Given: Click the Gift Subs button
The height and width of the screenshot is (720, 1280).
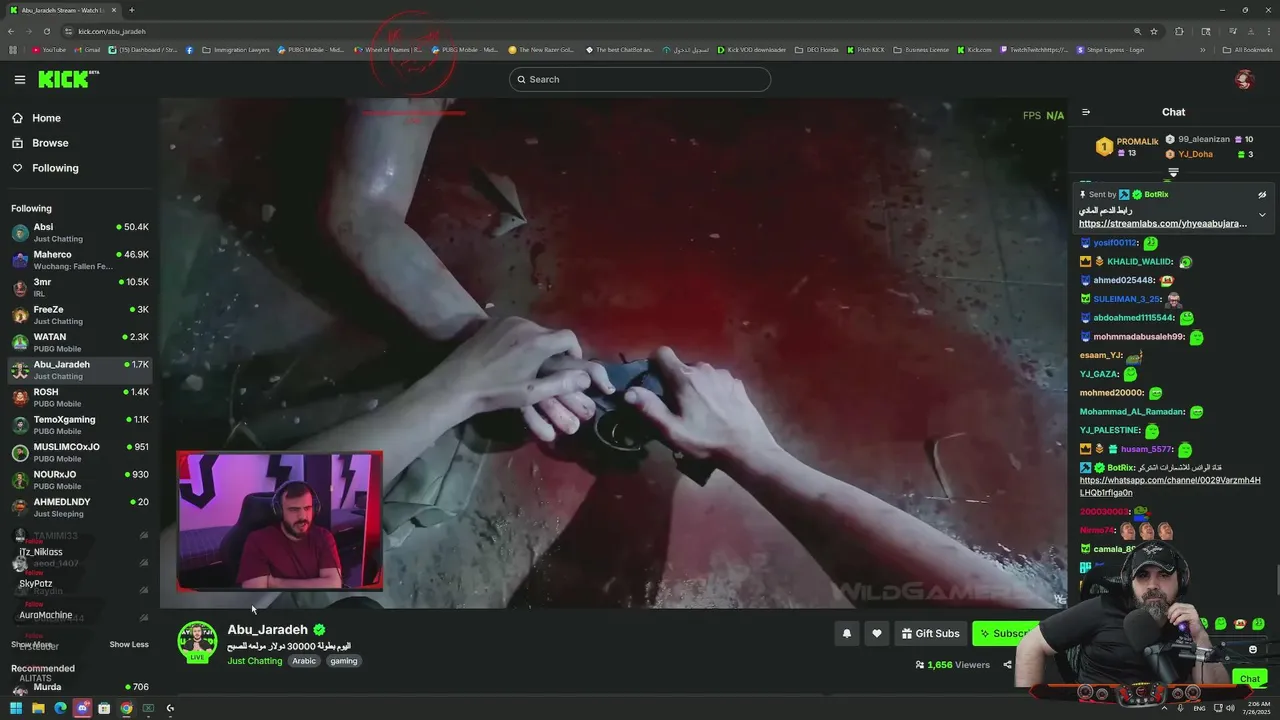Looking at the screenshot, I should [930, 633].
